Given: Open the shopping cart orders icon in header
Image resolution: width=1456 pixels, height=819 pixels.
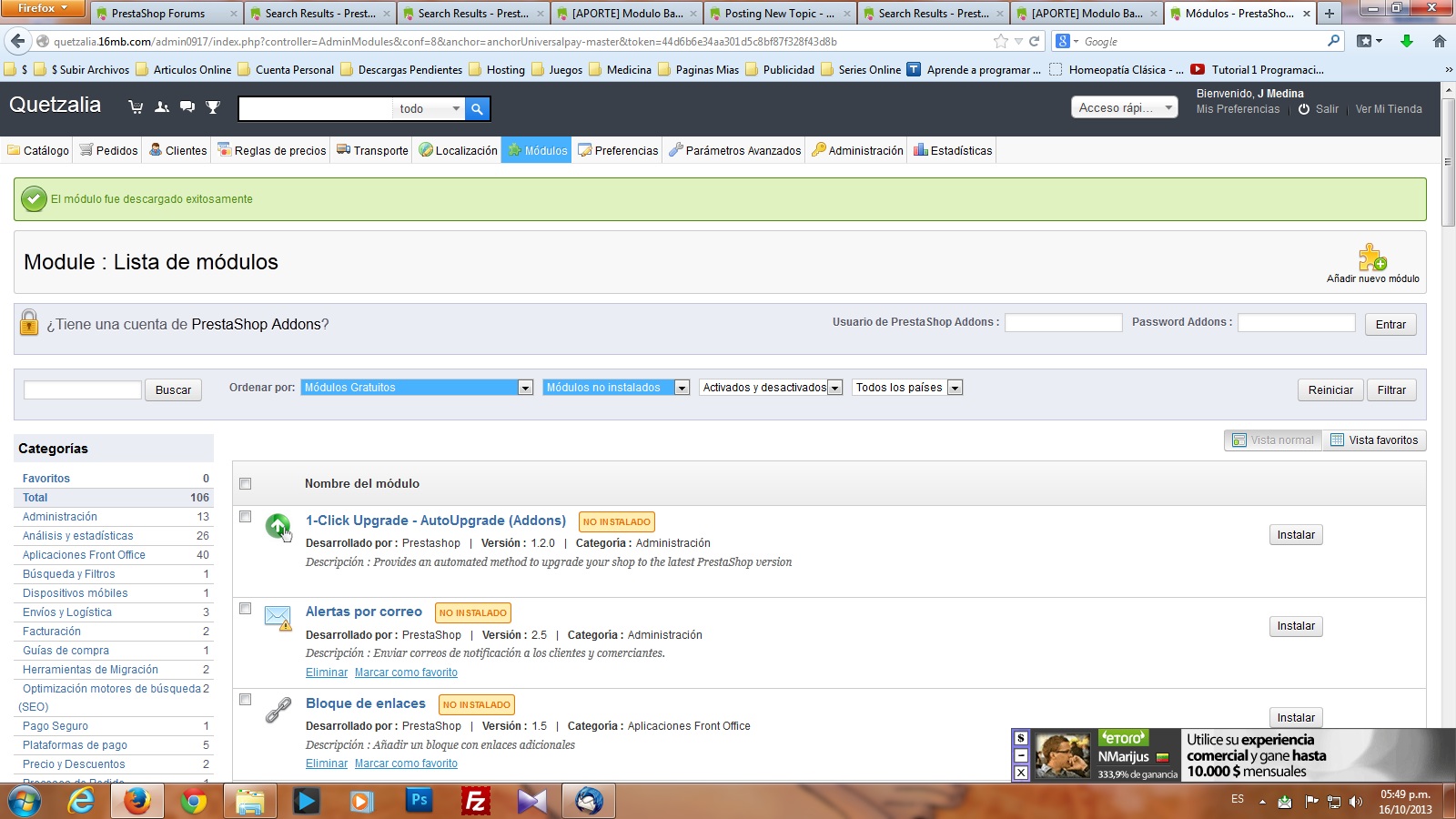Looking at the screenshot, I should [x=136, y=107].
